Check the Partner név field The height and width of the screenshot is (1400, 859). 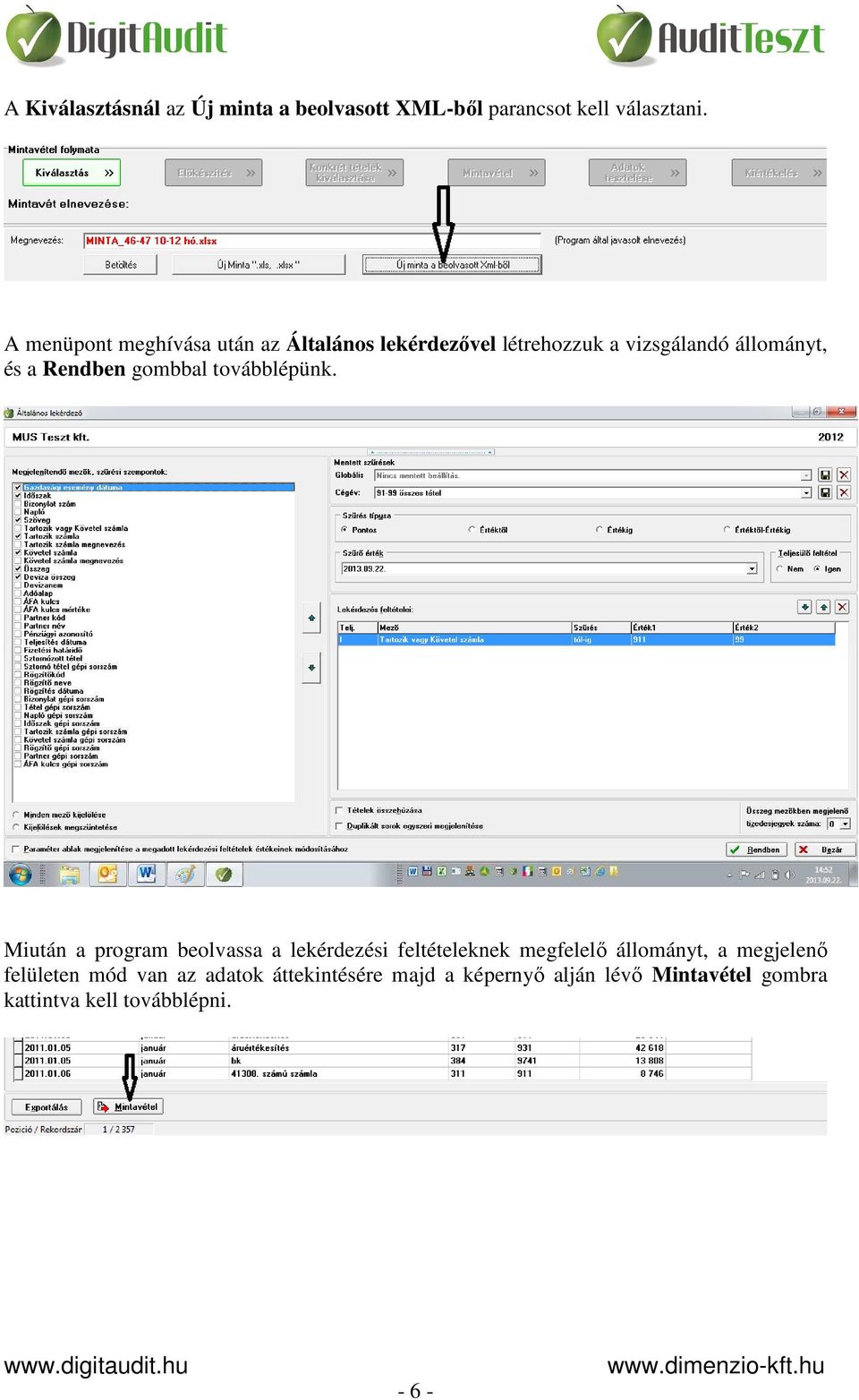point(18,626)
